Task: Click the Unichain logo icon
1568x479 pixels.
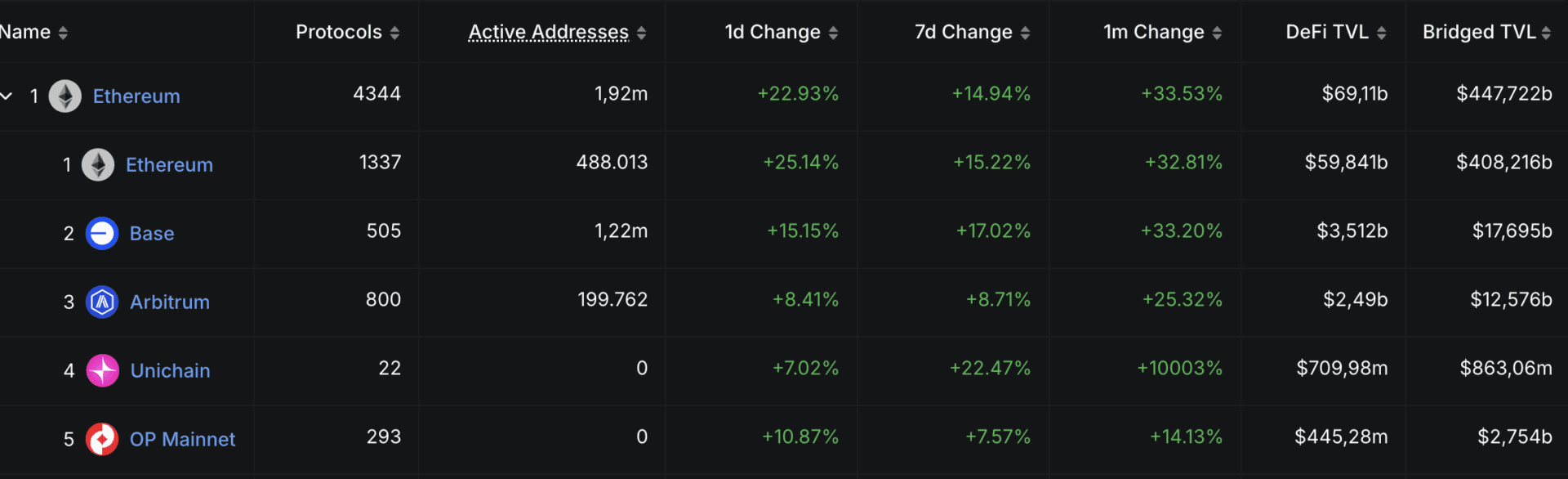Action: 103,371
